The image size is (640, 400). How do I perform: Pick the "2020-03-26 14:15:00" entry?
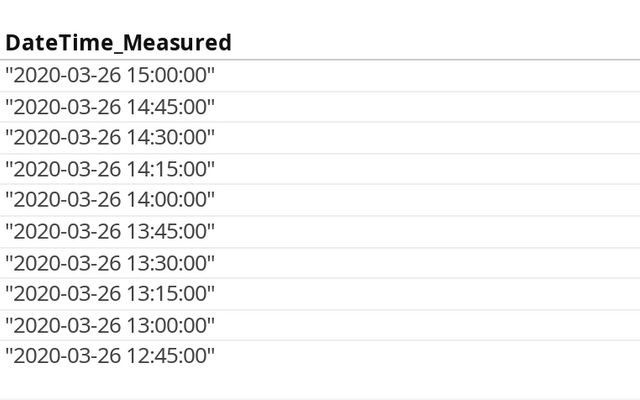pyautogui.click(x=110, y=169)
